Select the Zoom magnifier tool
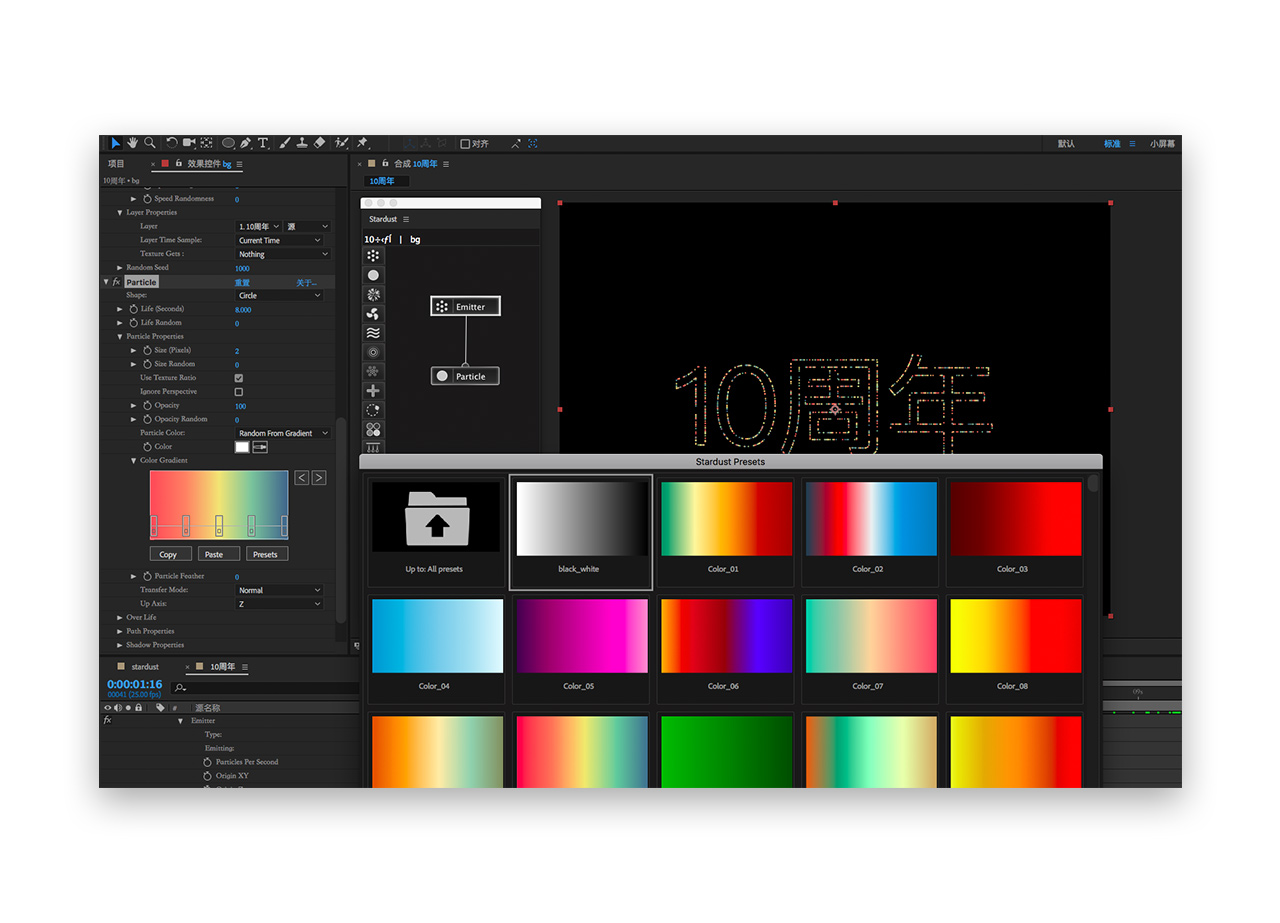The width and height of the screenshot is (1280, 923). point(150,143)
